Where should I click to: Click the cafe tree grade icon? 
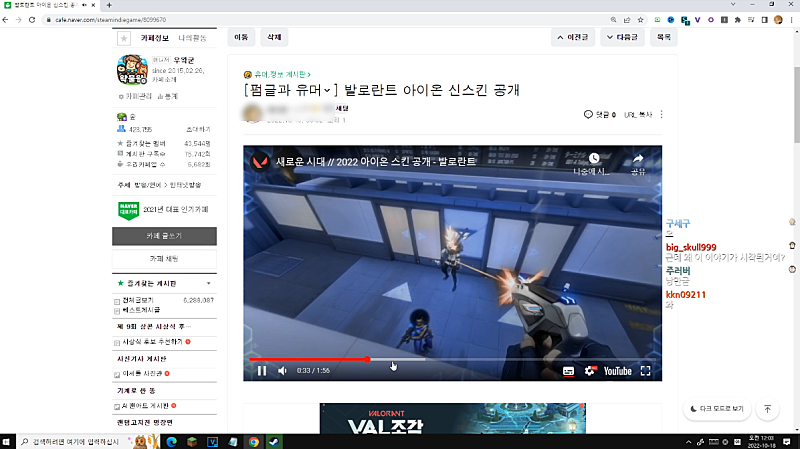click(121, 117)
